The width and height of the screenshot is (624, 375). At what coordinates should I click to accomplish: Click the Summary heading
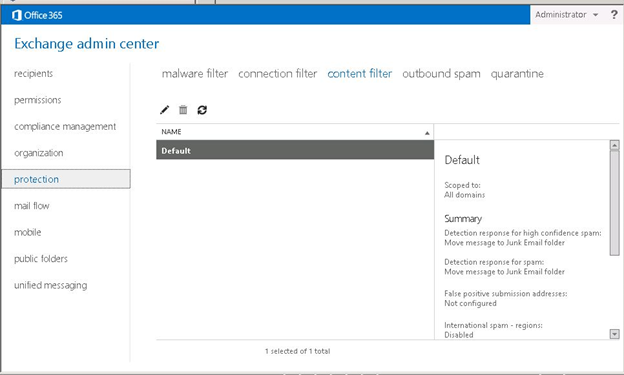coord(463,219)
